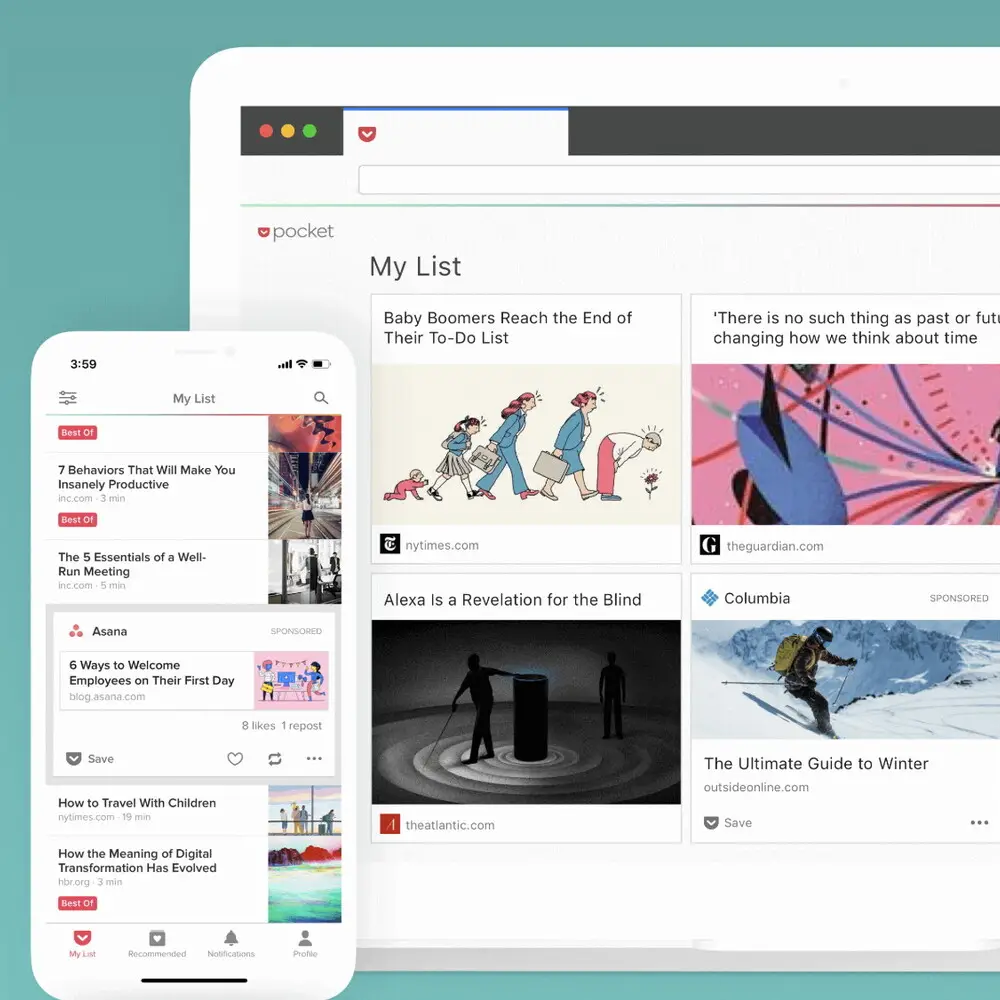Click the Pocket logo in the sidebar

click(x=296, y=232)
